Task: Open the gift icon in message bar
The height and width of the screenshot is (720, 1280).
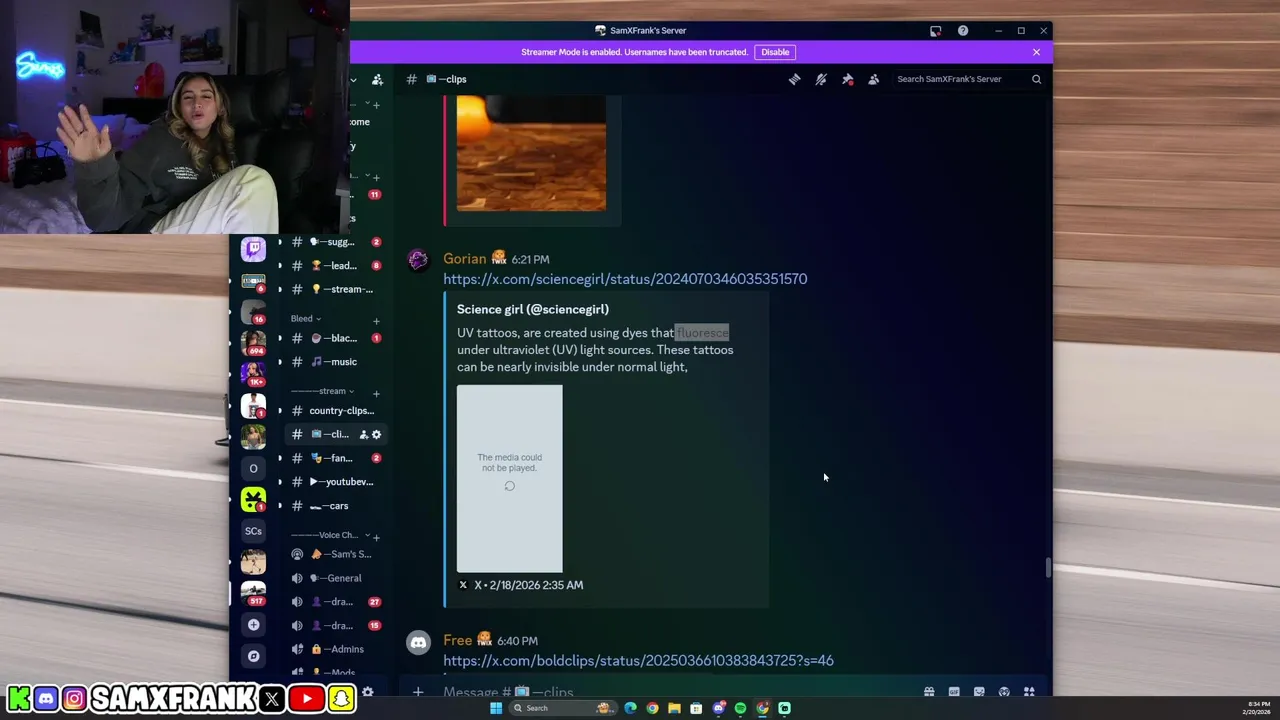Action: (x=929, y=691)
